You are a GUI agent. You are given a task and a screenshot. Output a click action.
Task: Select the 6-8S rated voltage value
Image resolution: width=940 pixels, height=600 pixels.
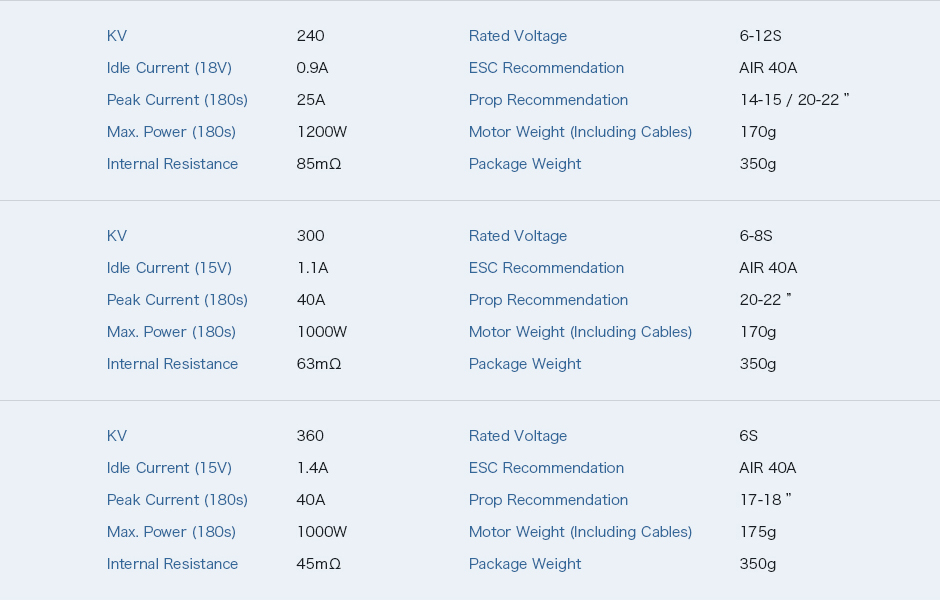[x=756, y=236]
